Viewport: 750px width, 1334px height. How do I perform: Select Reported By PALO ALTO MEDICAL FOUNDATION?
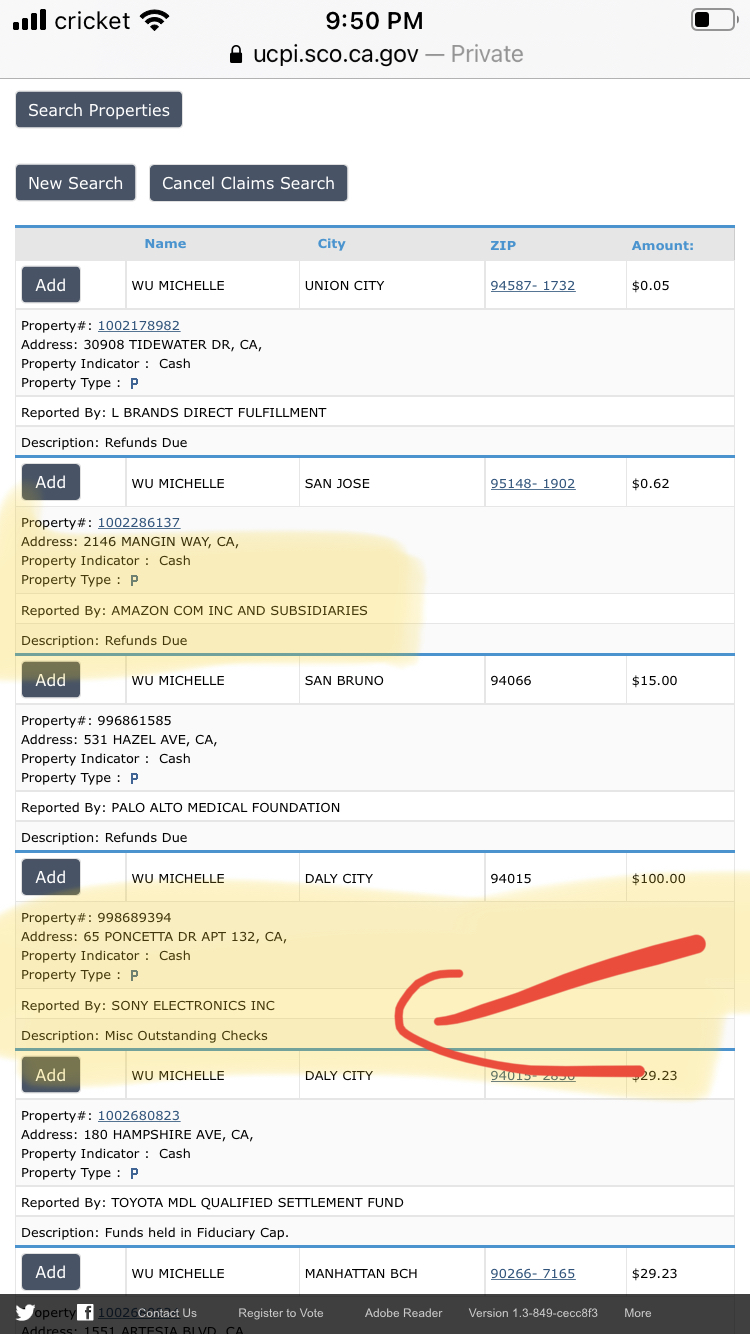181,807
